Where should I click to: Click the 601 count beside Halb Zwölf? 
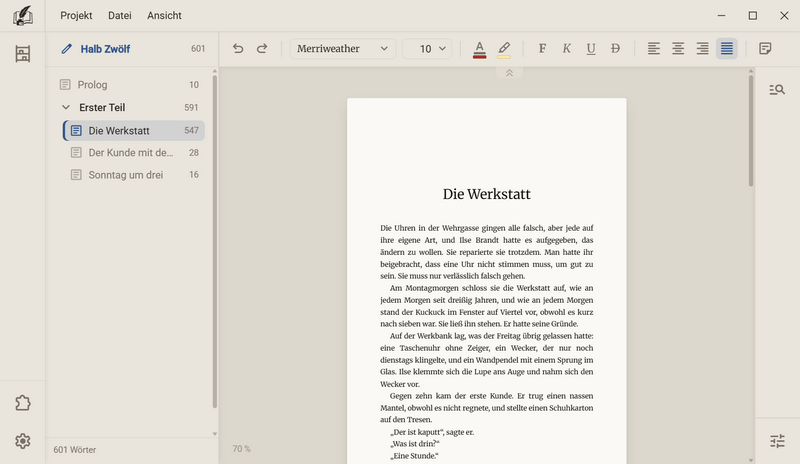(x=198, y=49)
